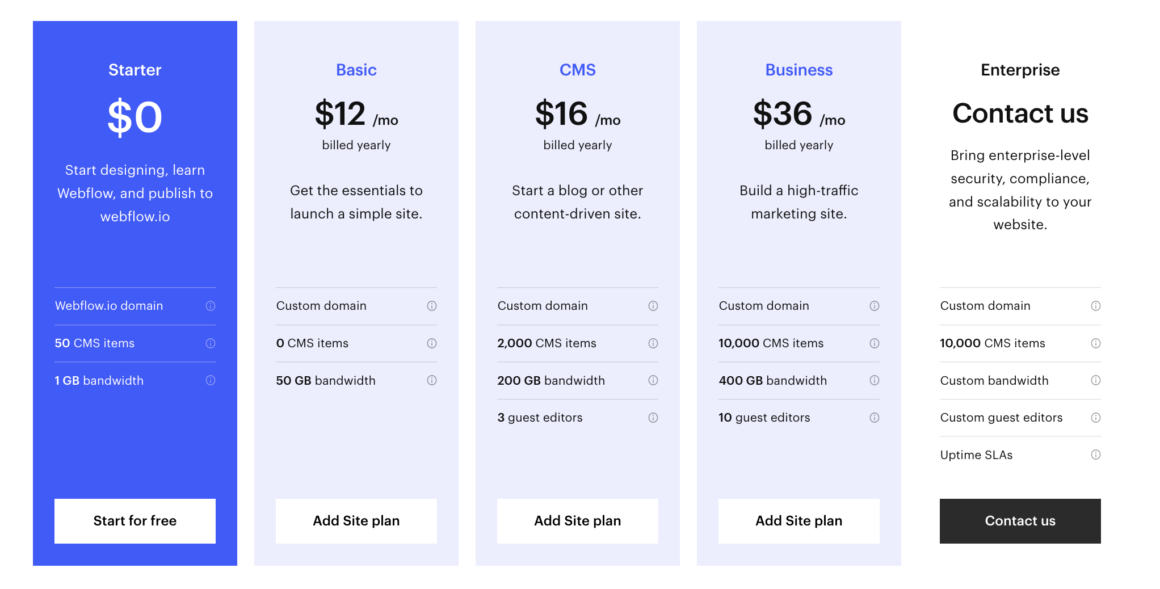This screenshot has width=1160, height=589.
Task: Click info icon beside Custom guest editors
Action: (x=1095, y=417)
